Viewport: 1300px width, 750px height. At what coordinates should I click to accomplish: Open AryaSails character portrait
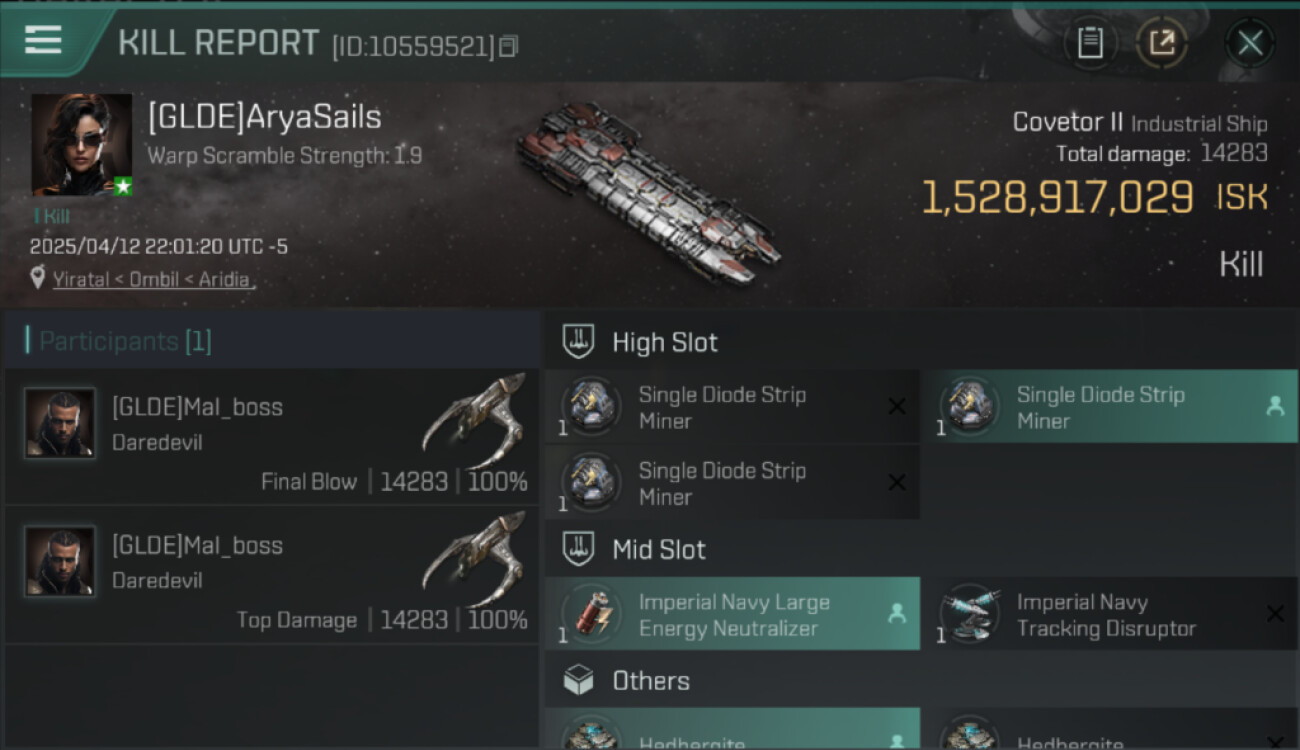(82, 145)
